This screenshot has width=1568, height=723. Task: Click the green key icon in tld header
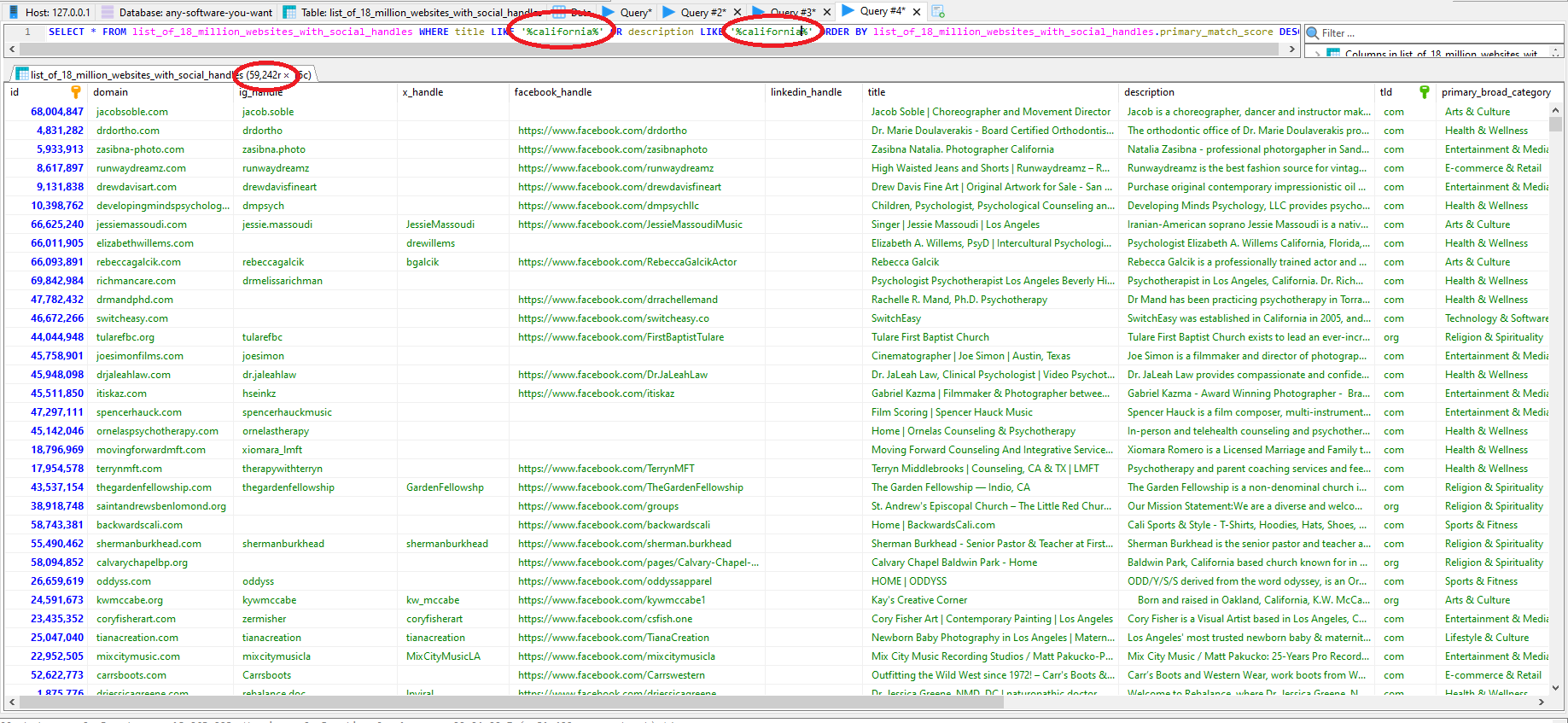[x=1425, y=92]
